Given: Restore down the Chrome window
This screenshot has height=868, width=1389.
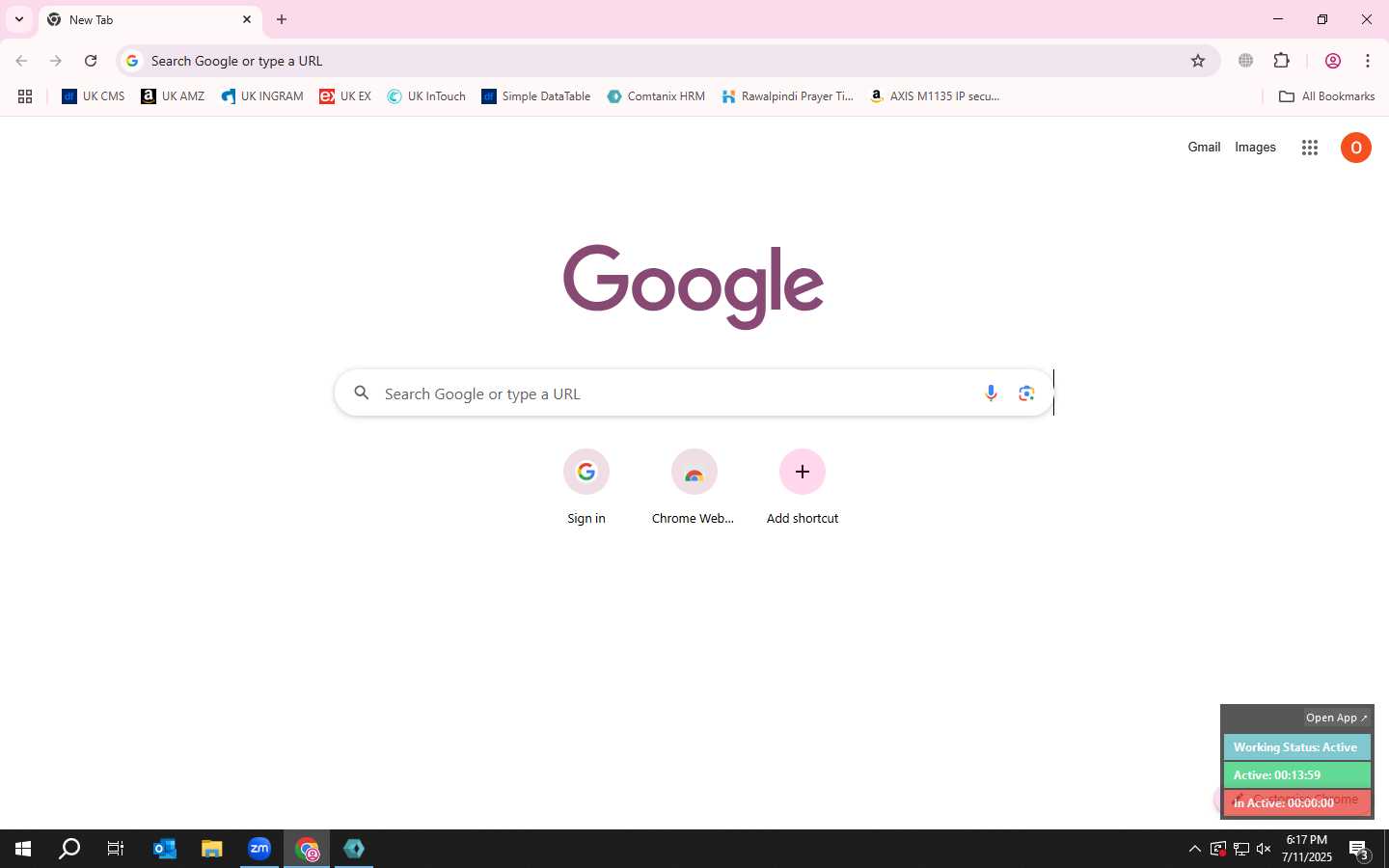Looking at the screenshot, I should 1322,19.
